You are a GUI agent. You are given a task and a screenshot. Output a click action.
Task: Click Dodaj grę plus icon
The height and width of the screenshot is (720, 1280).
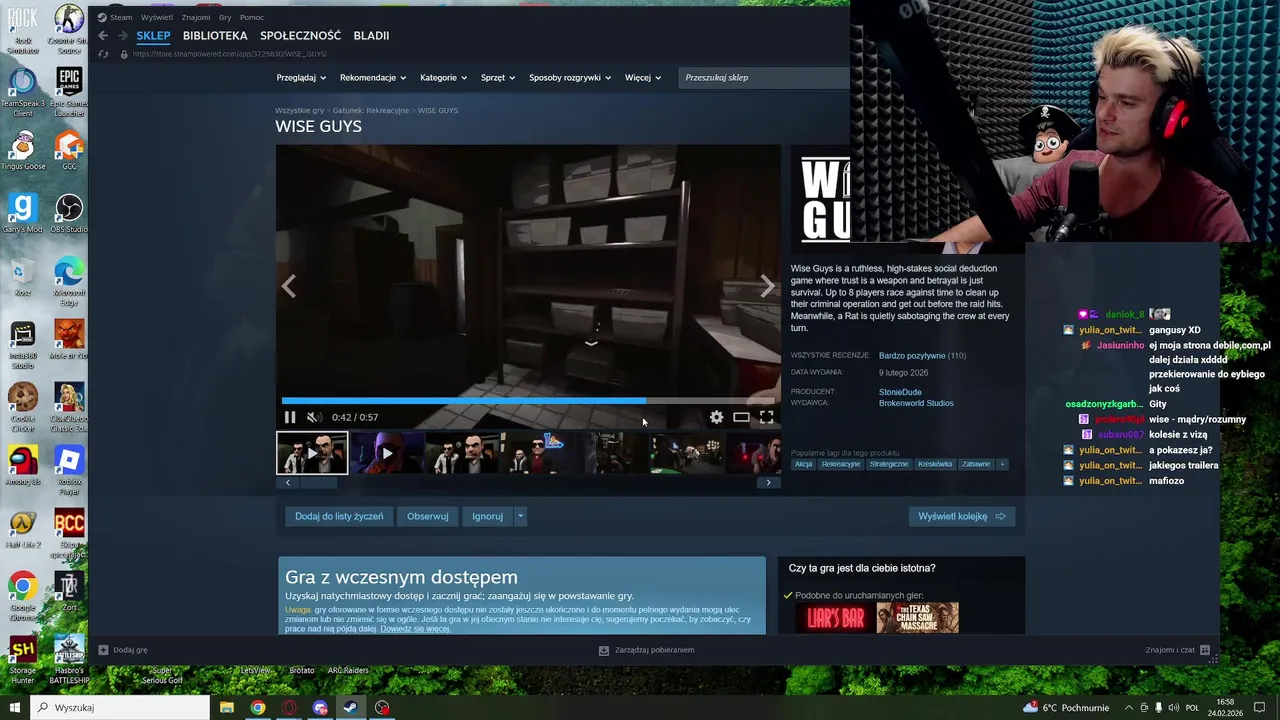pos(103,650)
